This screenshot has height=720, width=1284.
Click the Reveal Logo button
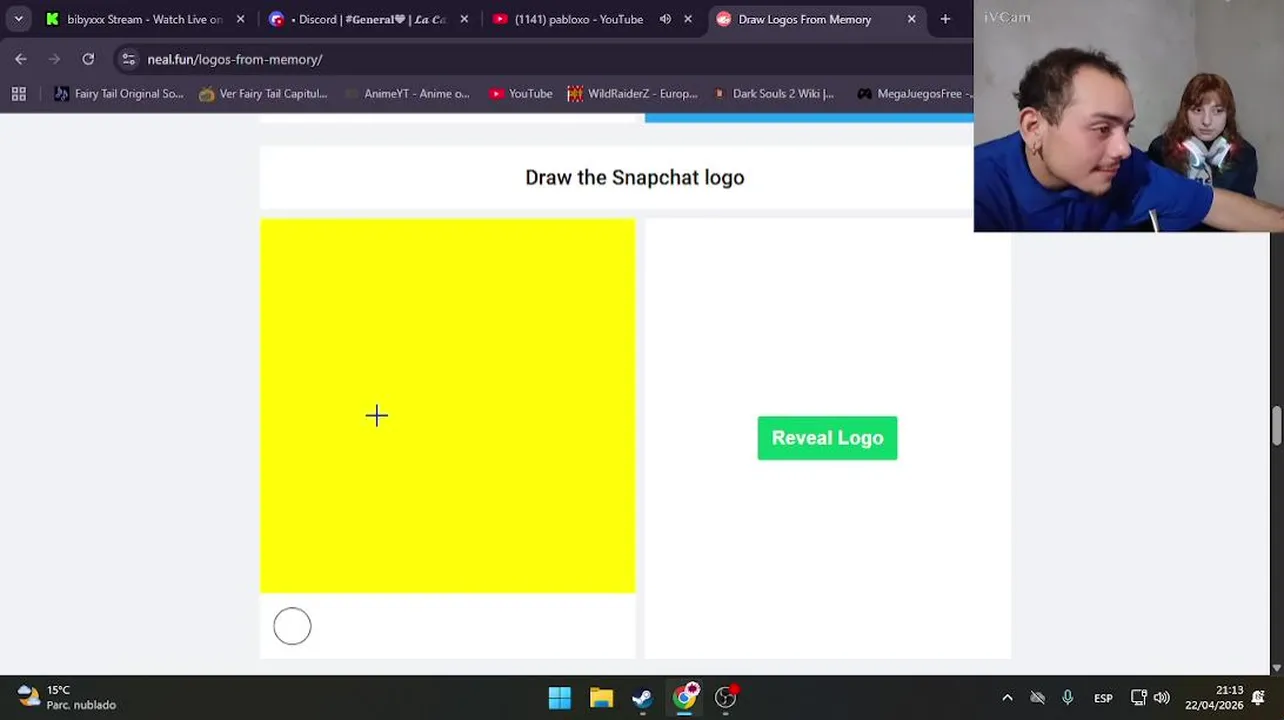[827, 438]
